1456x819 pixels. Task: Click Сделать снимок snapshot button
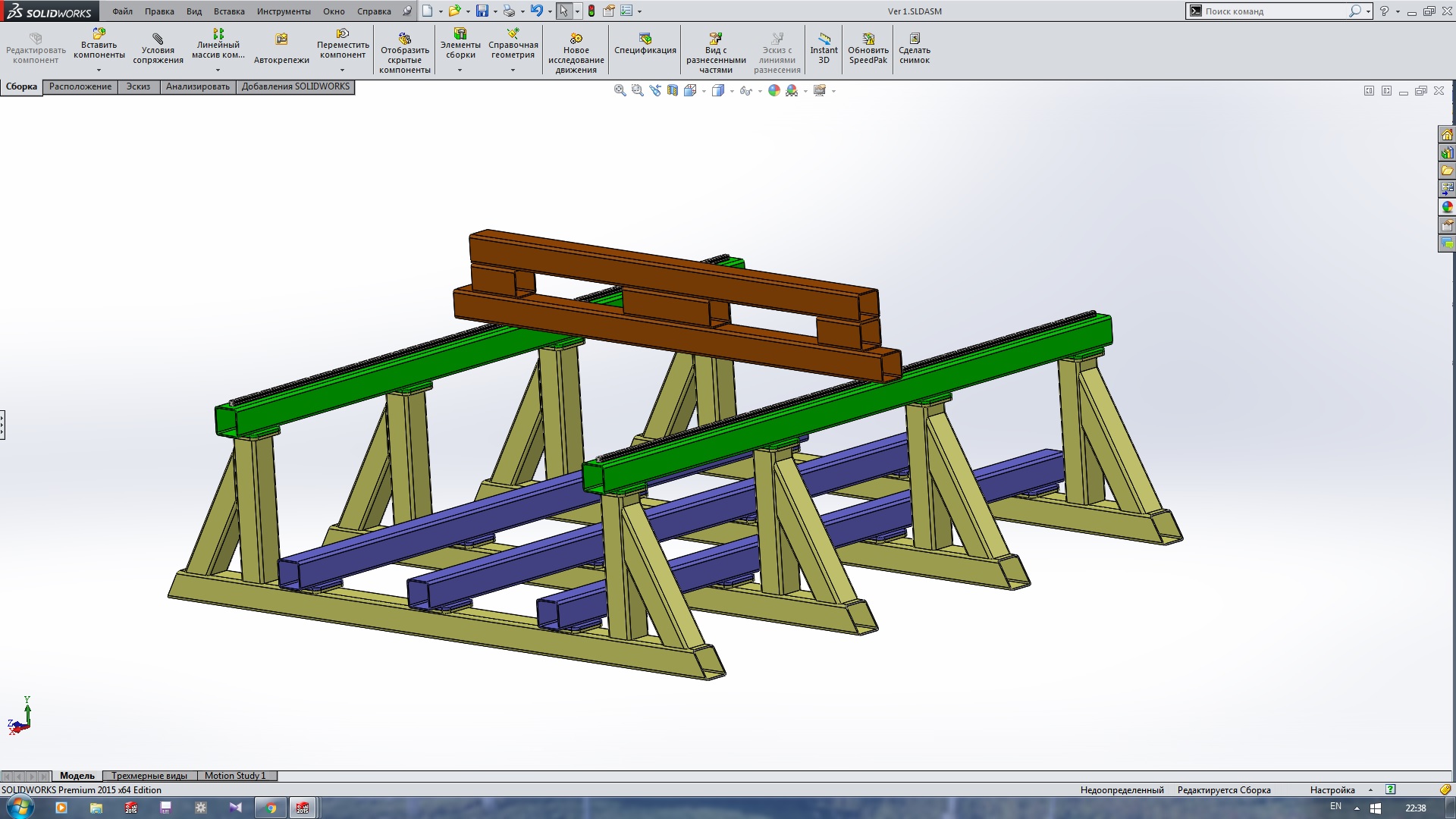[914, 49]
